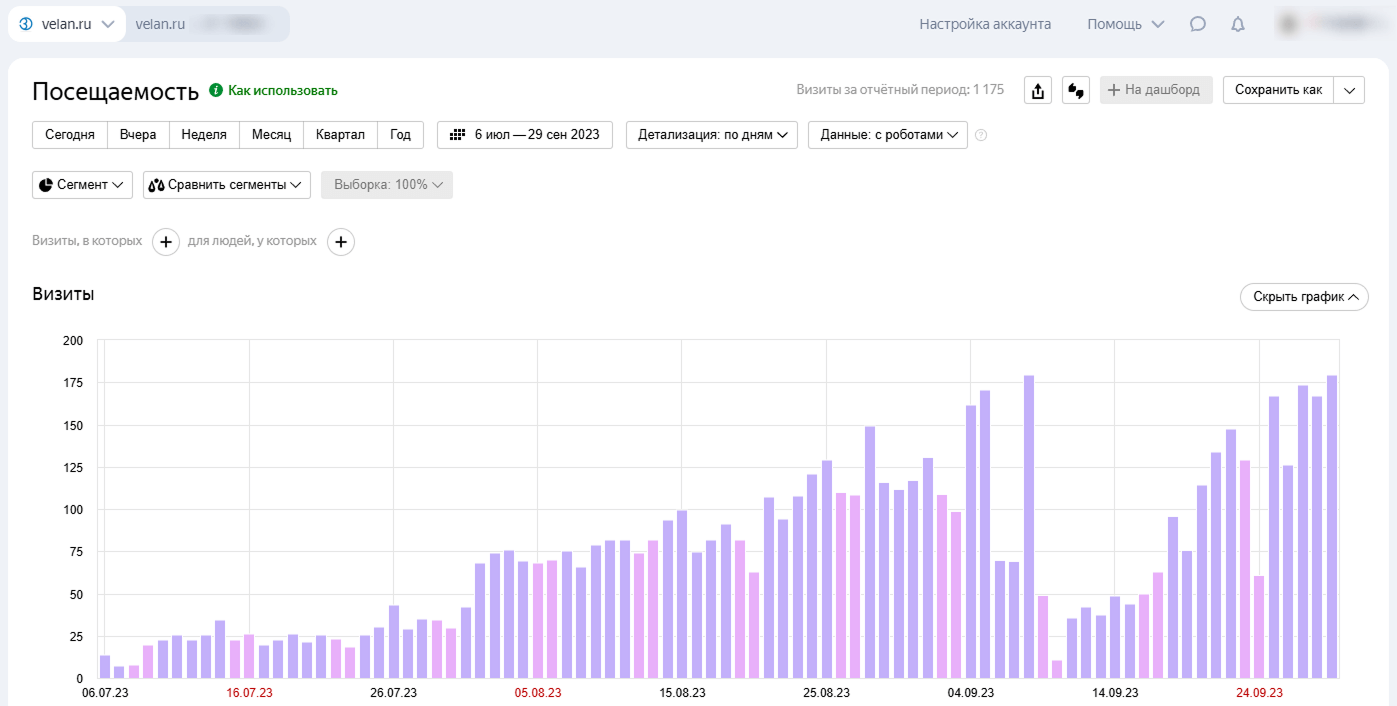Click the plus icon after 'для людей, у которых'
This screenshot has height=706, width=1397.
[x=341, y=242]
